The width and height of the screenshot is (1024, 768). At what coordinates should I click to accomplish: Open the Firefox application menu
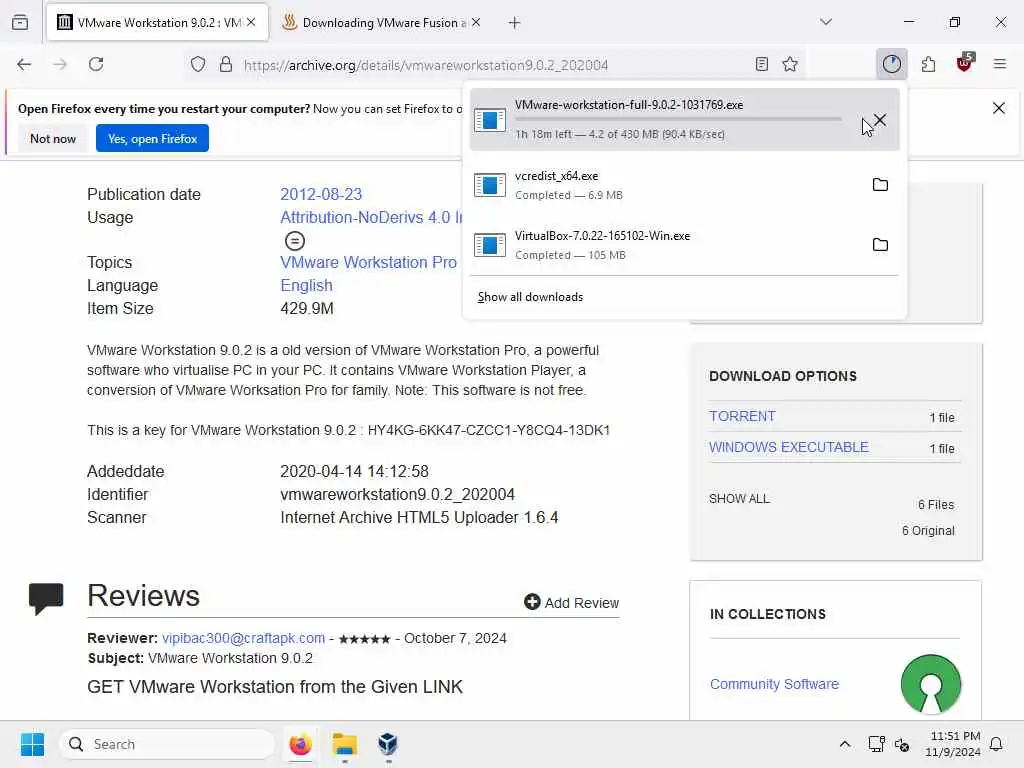(1000, 64)
